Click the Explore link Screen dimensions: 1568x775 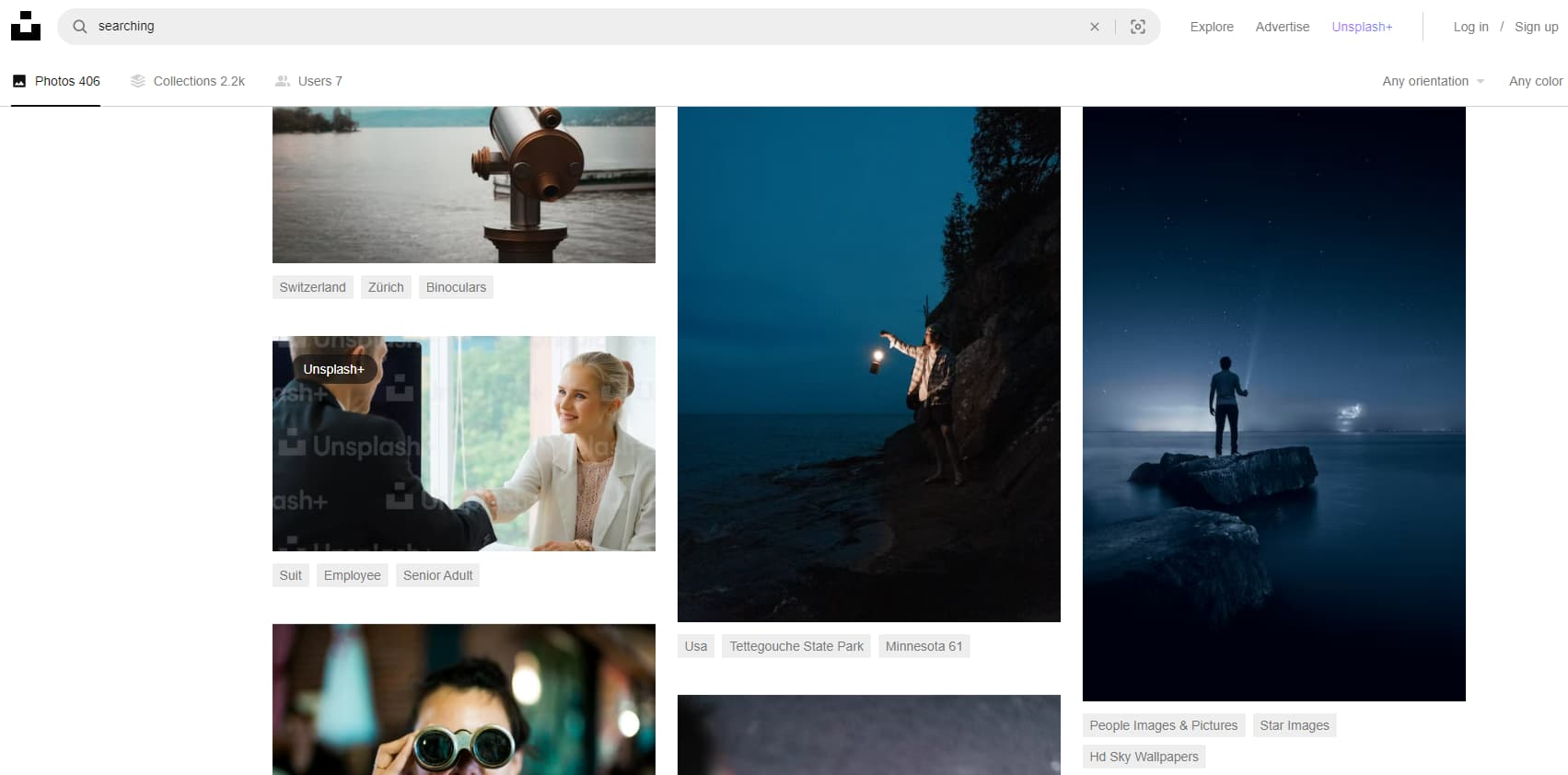coord(1211,27)
